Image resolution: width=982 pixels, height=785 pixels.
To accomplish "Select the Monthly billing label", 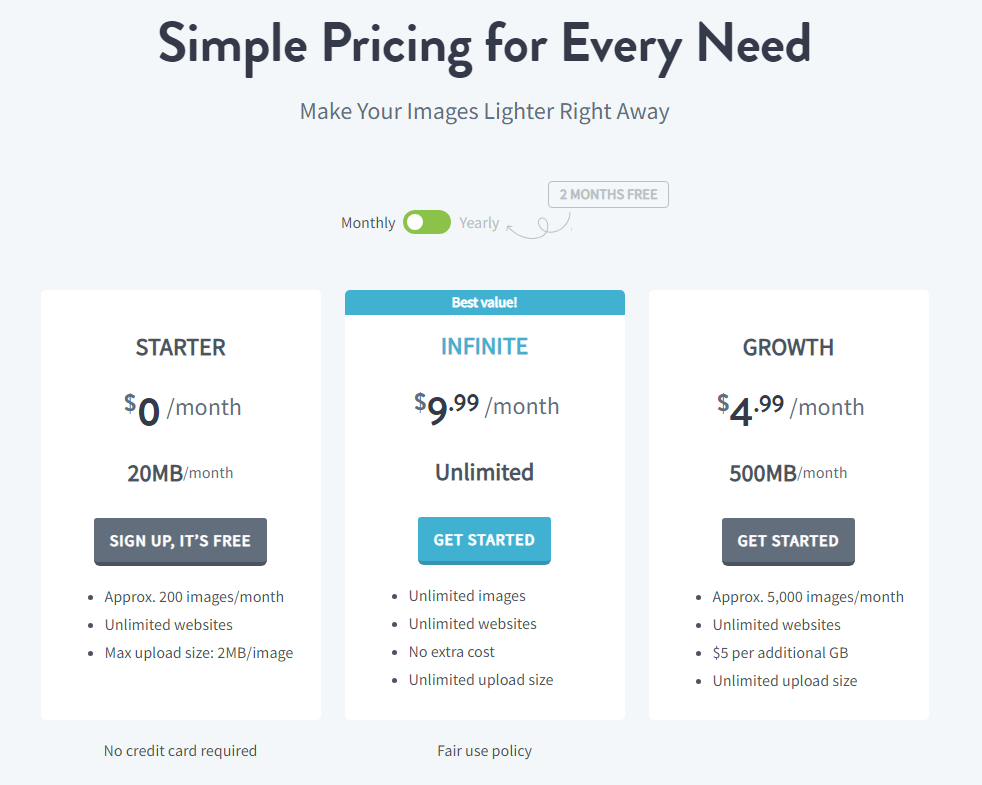I will 368,223.
